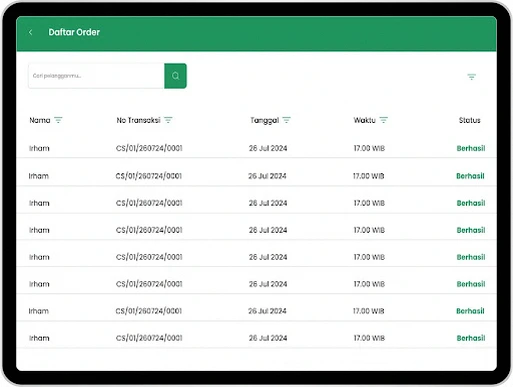Select 'Irham' in the fifth order row
Viewport: 513px width, 387px height.
[39, 257]
